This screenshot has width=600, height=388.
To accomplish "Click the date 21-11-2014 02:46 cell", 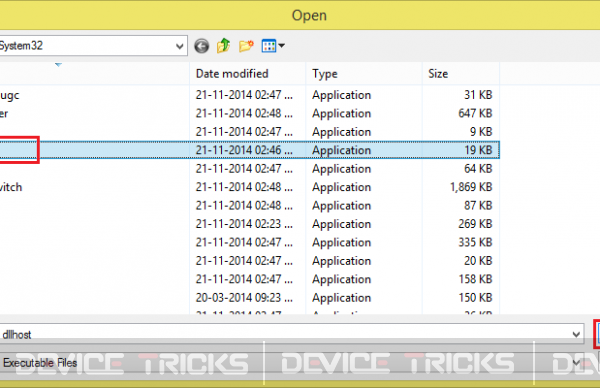I will coord(244,150).
